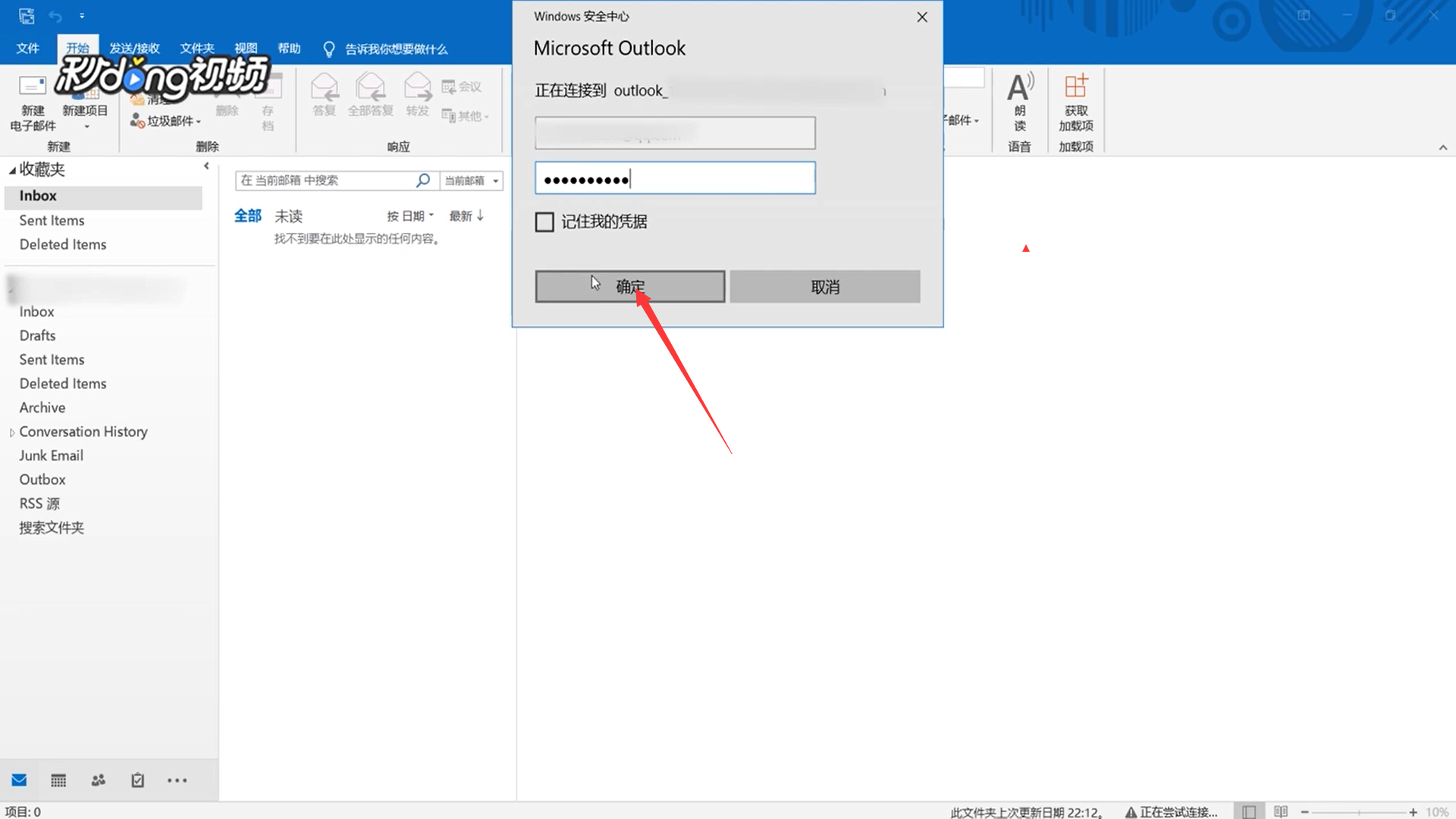Screen dimensions: 1456x819
Task: Click the three-dots more navigation options
Action: pyautogui.click(x=177, y=780)
